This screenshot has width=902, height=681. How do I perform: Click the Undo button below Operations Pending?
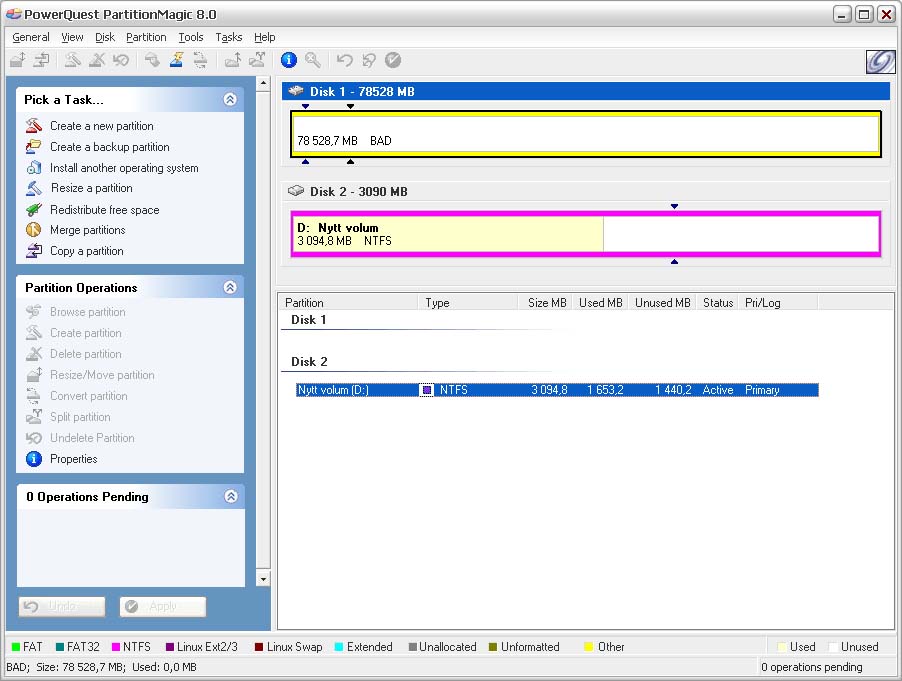[62, 606]
